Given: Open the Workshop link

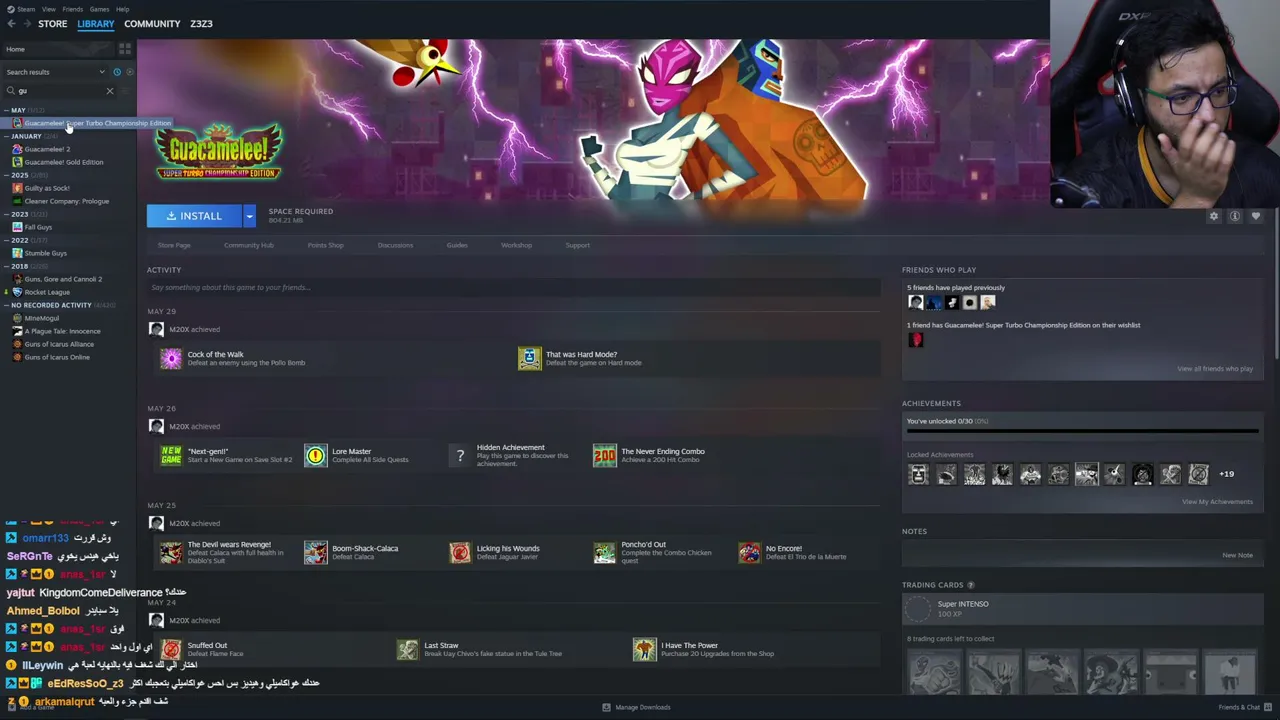Looking at the screenshot, I should pos(516,245).
